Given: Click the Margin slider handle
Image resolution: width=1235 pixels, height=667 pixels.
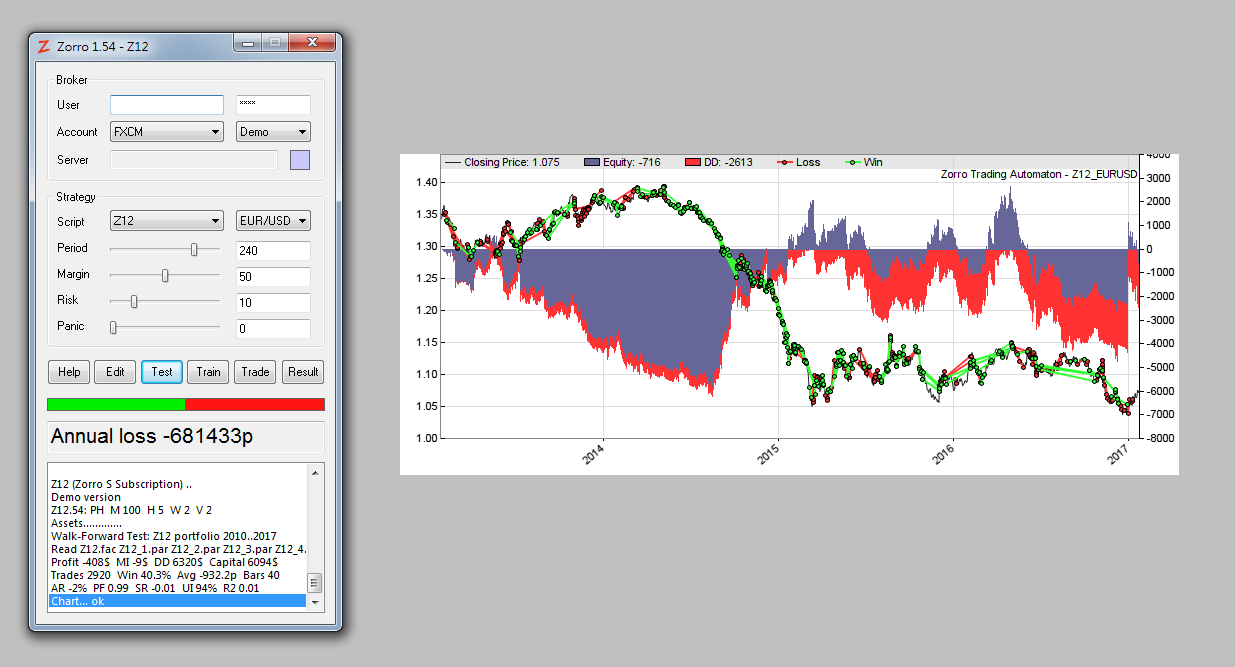Looking at the screenshot, I should point(165,275).
